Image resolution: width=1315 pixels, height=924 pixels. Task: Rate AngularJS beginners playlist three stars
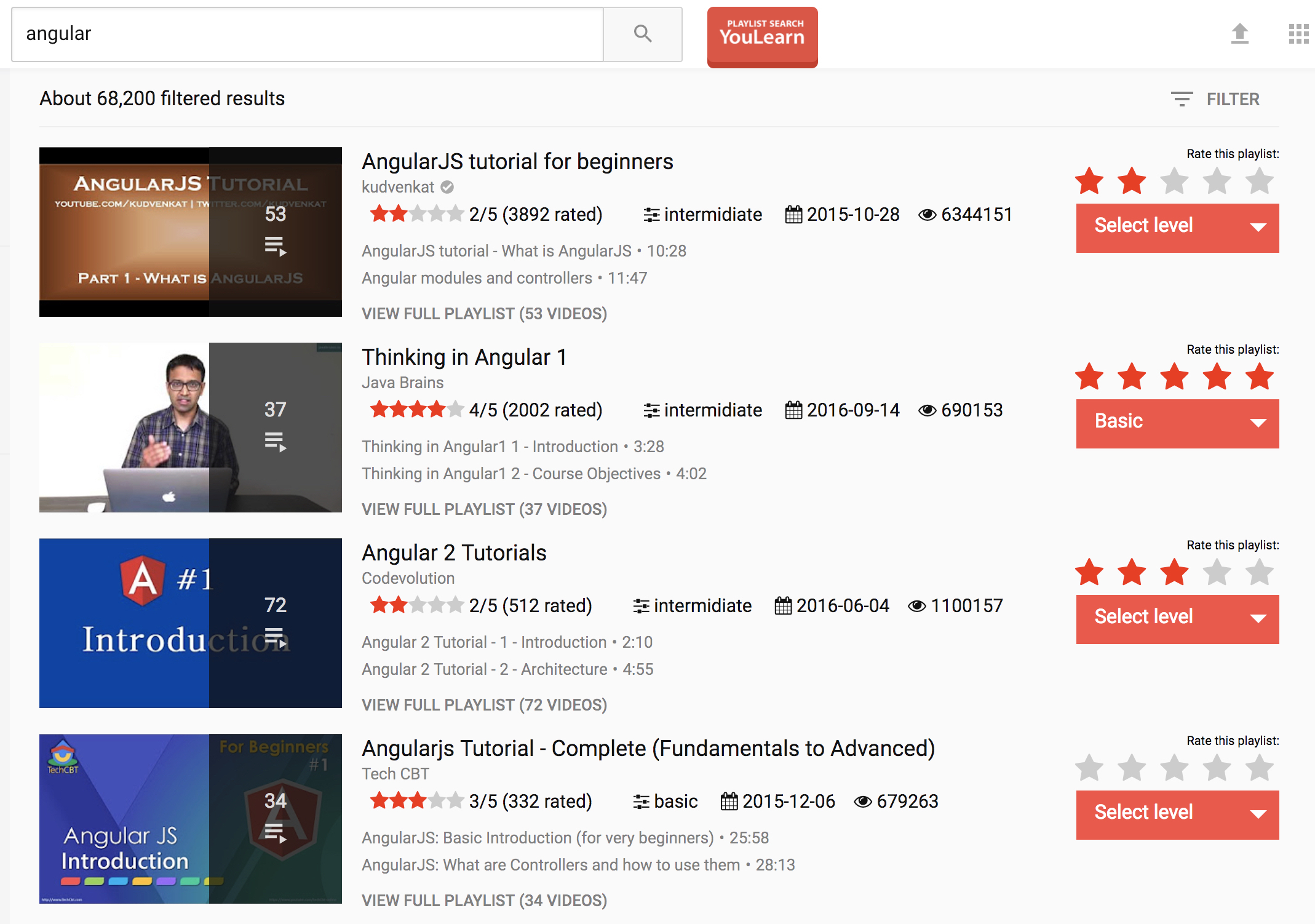click(1174, 181)
